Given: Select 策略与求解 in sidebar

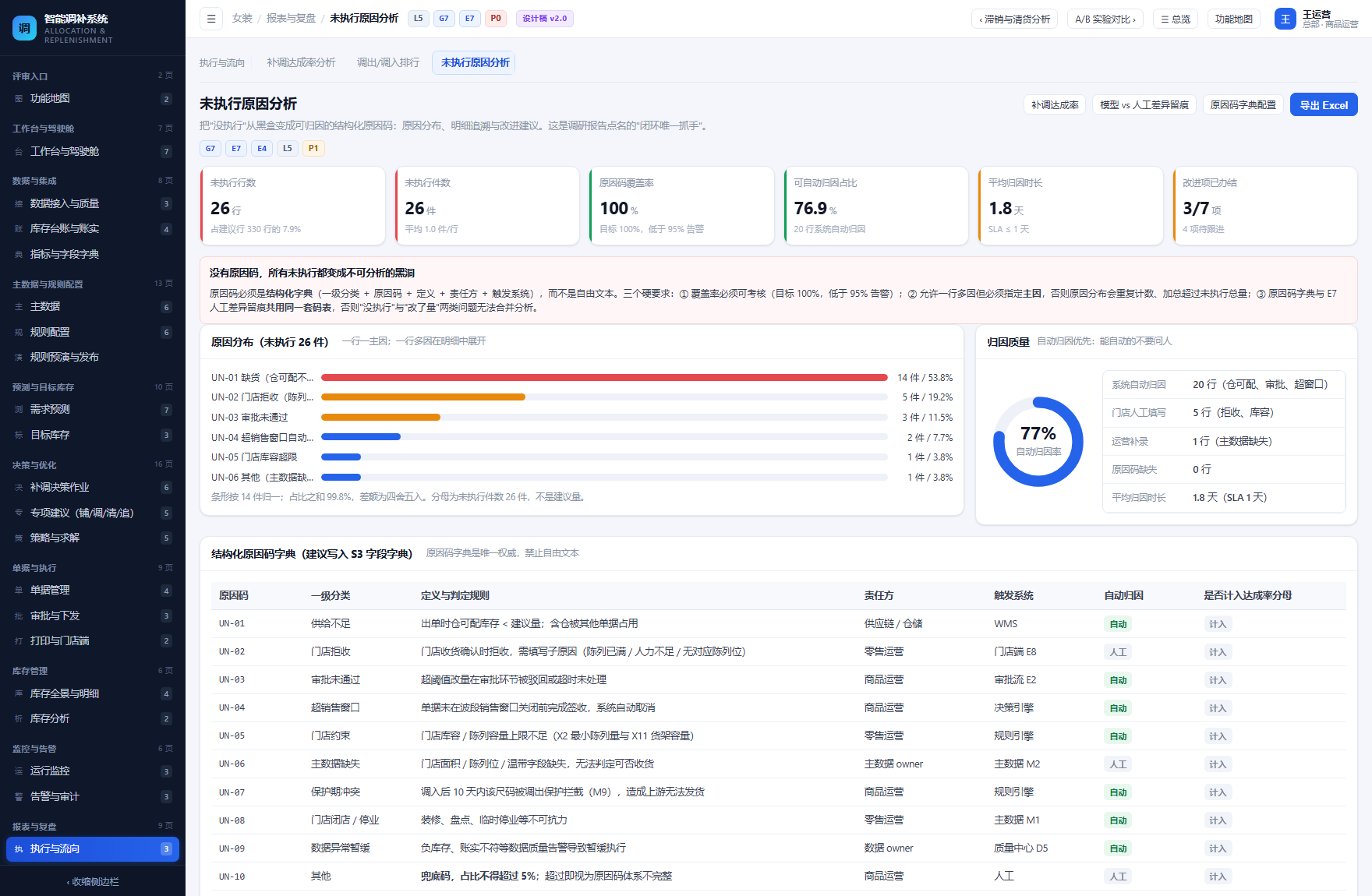Looking at the screenshot, I should tap(93, 538).
